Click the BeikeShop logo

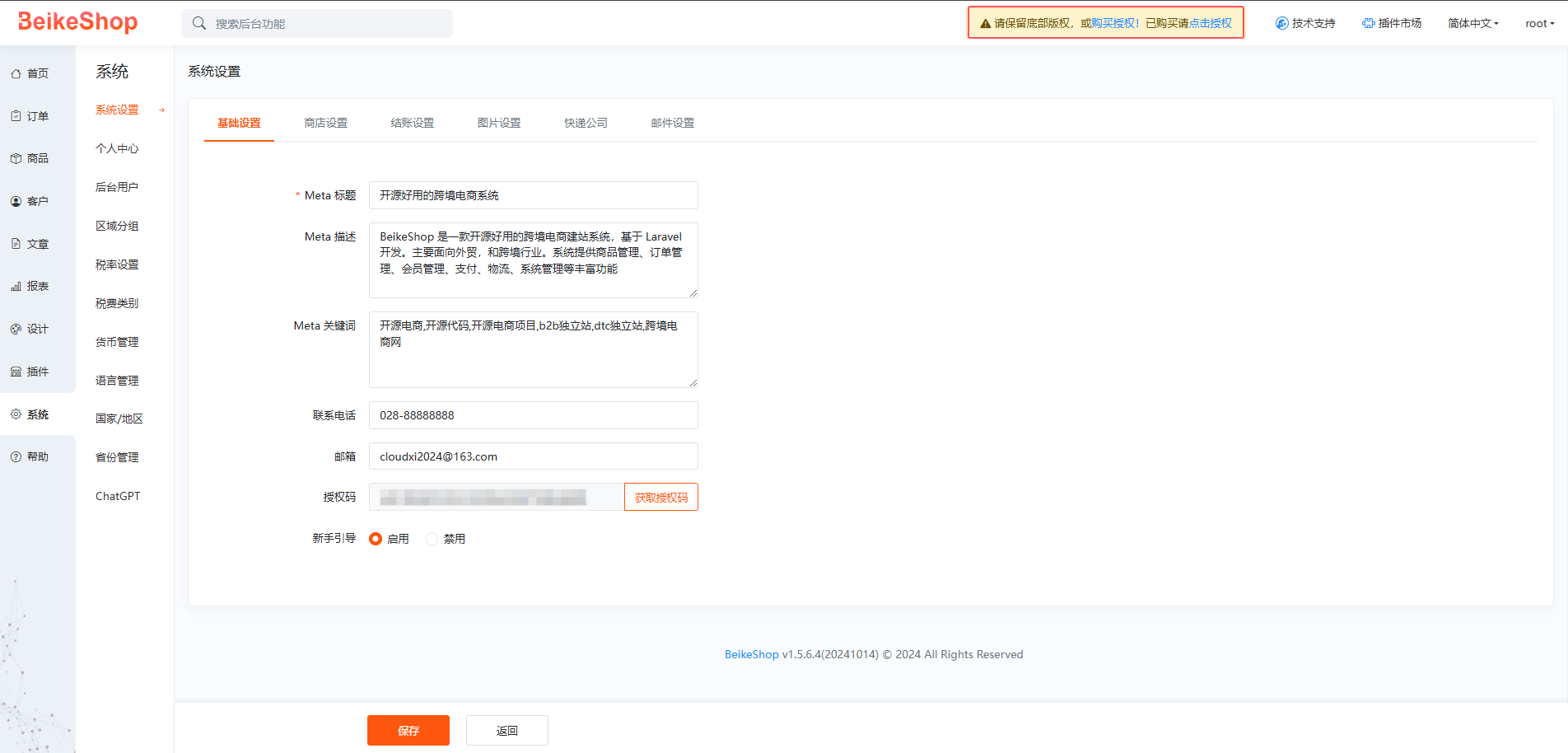78,22
